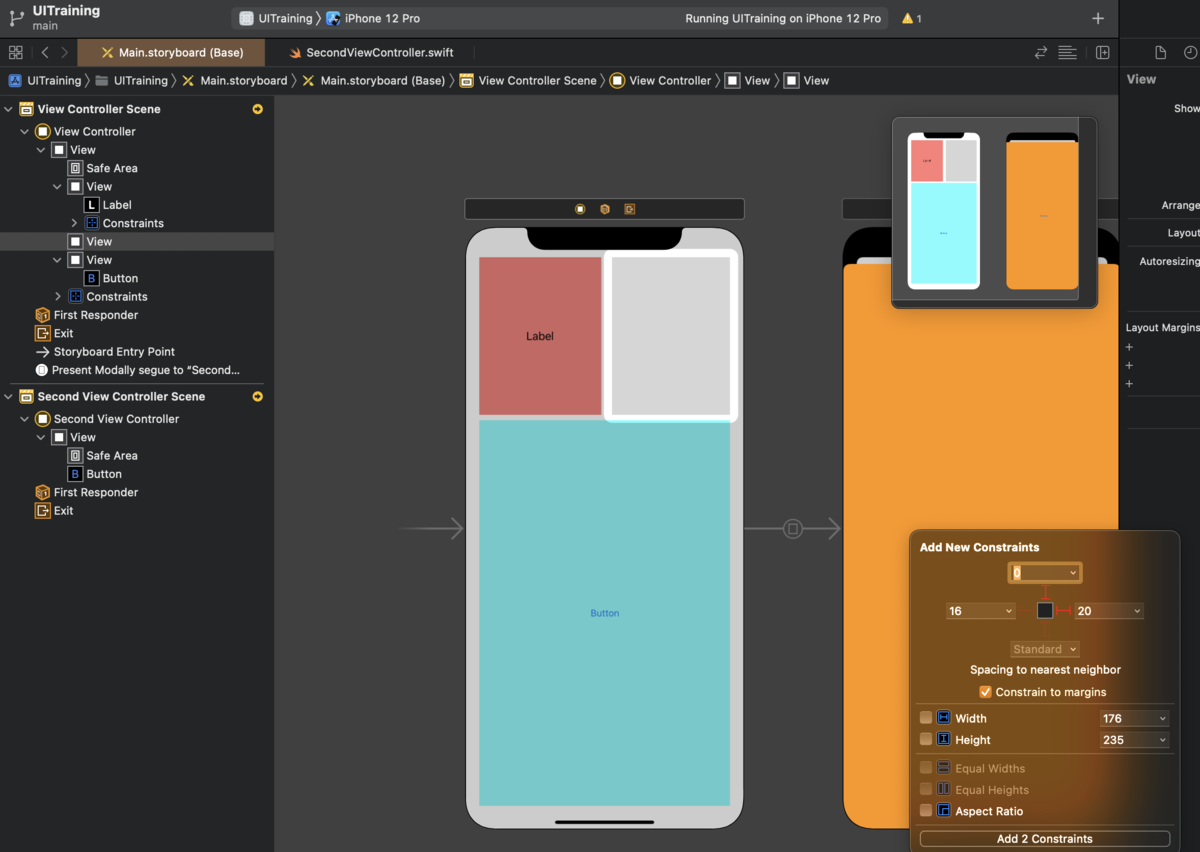
Task: Toggle the top spacing strut
Action: tap(1045, 593)
